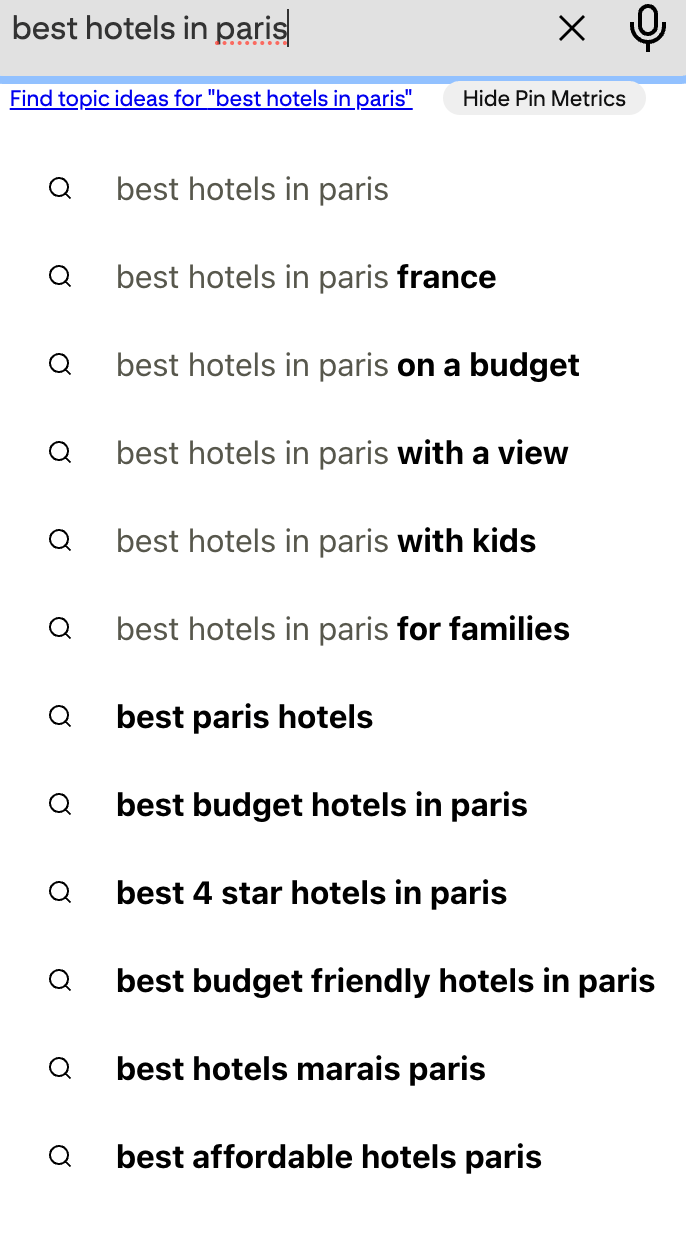
Task: Click the search icon next to "with kids"
Action: pyautogui.click(x=60, y=541)
